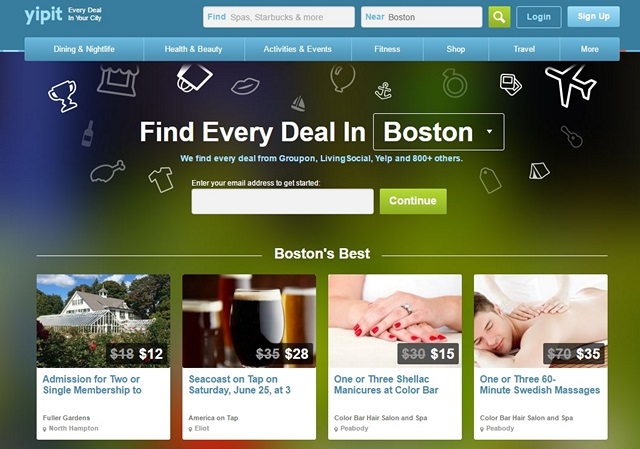Open the Dining & Nightlife category
The image size is (640, 449).
(x=84, y=49)
